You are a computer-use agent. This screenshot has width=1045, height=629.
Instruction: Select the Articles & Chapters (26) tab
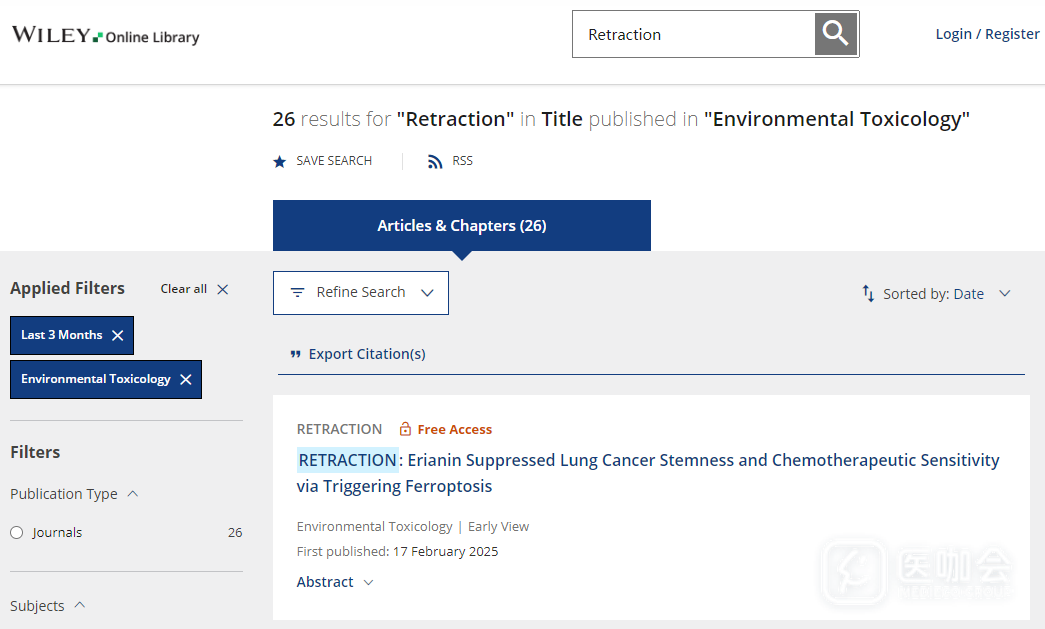point(461,226)
